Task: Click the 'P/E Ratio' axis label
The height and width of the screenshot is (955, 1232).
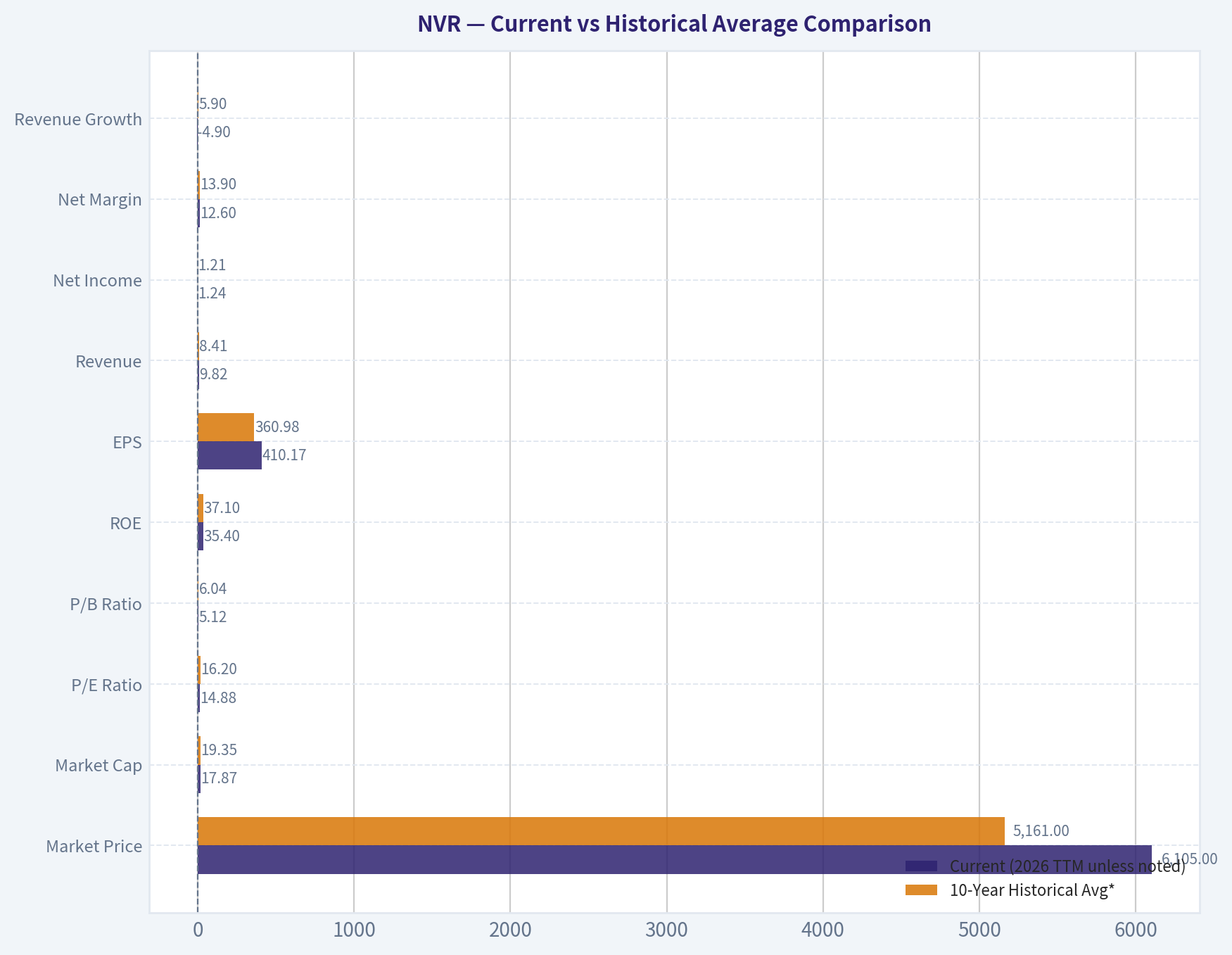Action: [107, 685]
